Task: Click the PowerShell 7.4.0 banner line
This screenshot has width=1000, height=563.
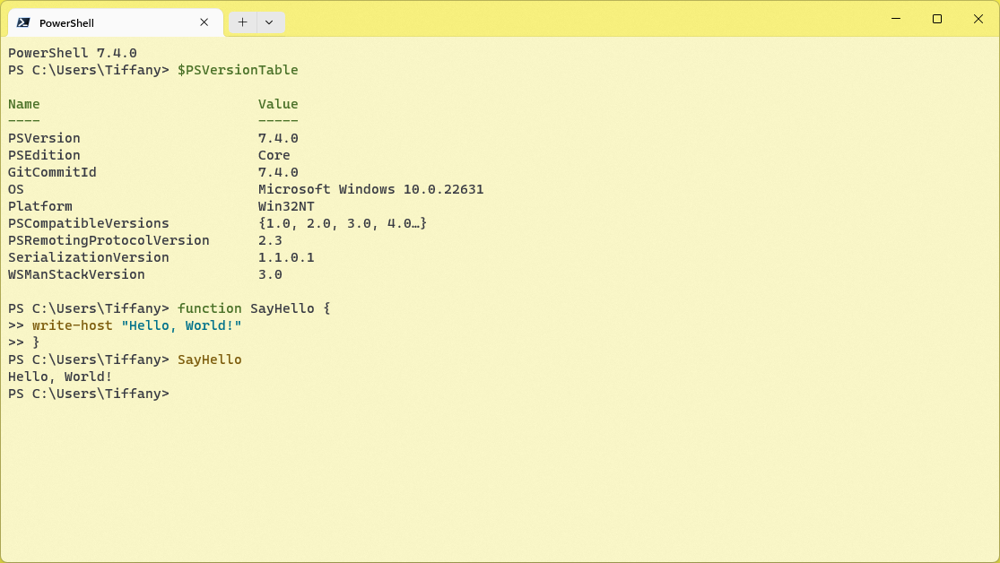Action: pos(72,53)
